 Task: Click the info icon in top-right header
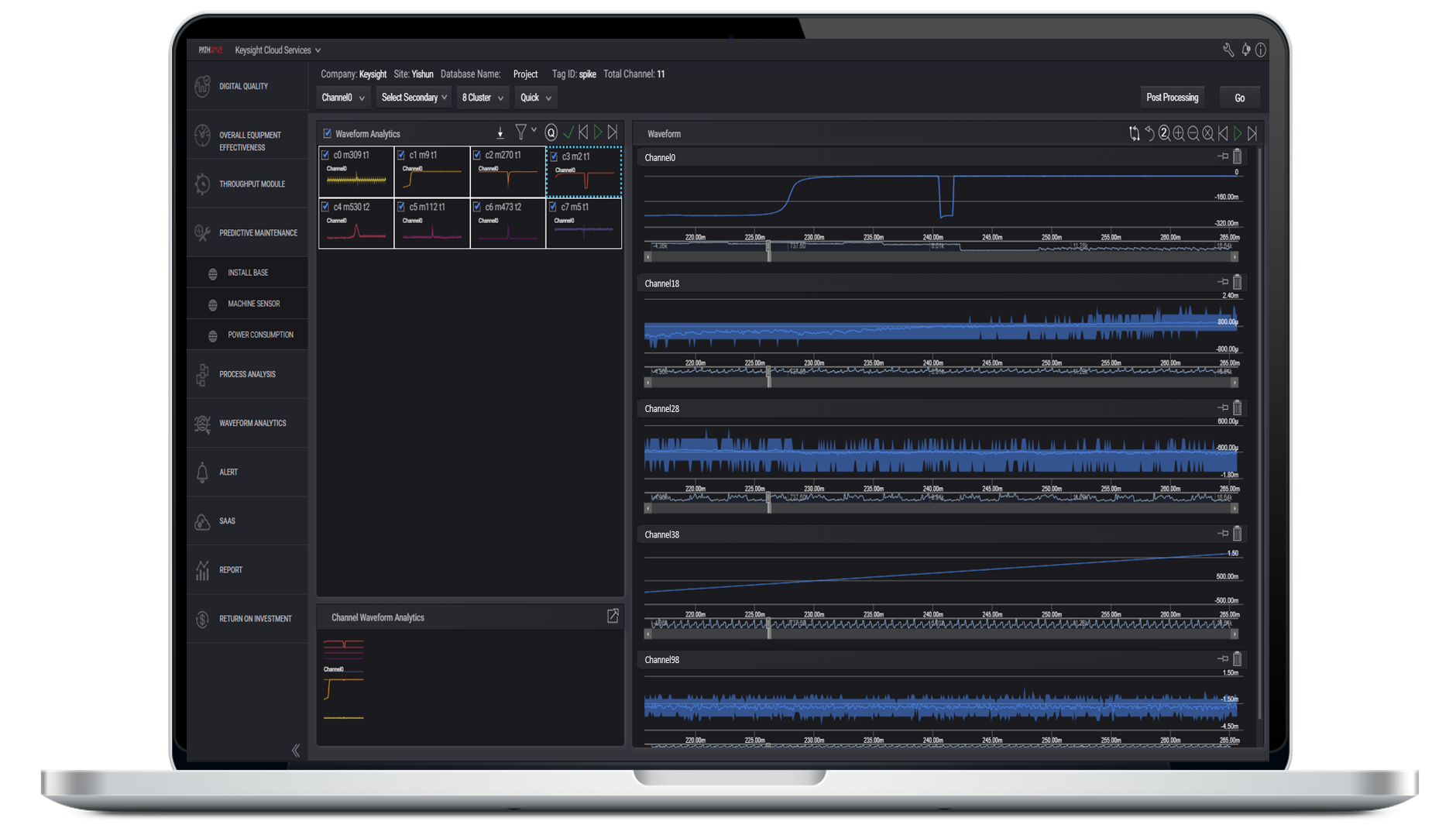[x=1261, y=50]
